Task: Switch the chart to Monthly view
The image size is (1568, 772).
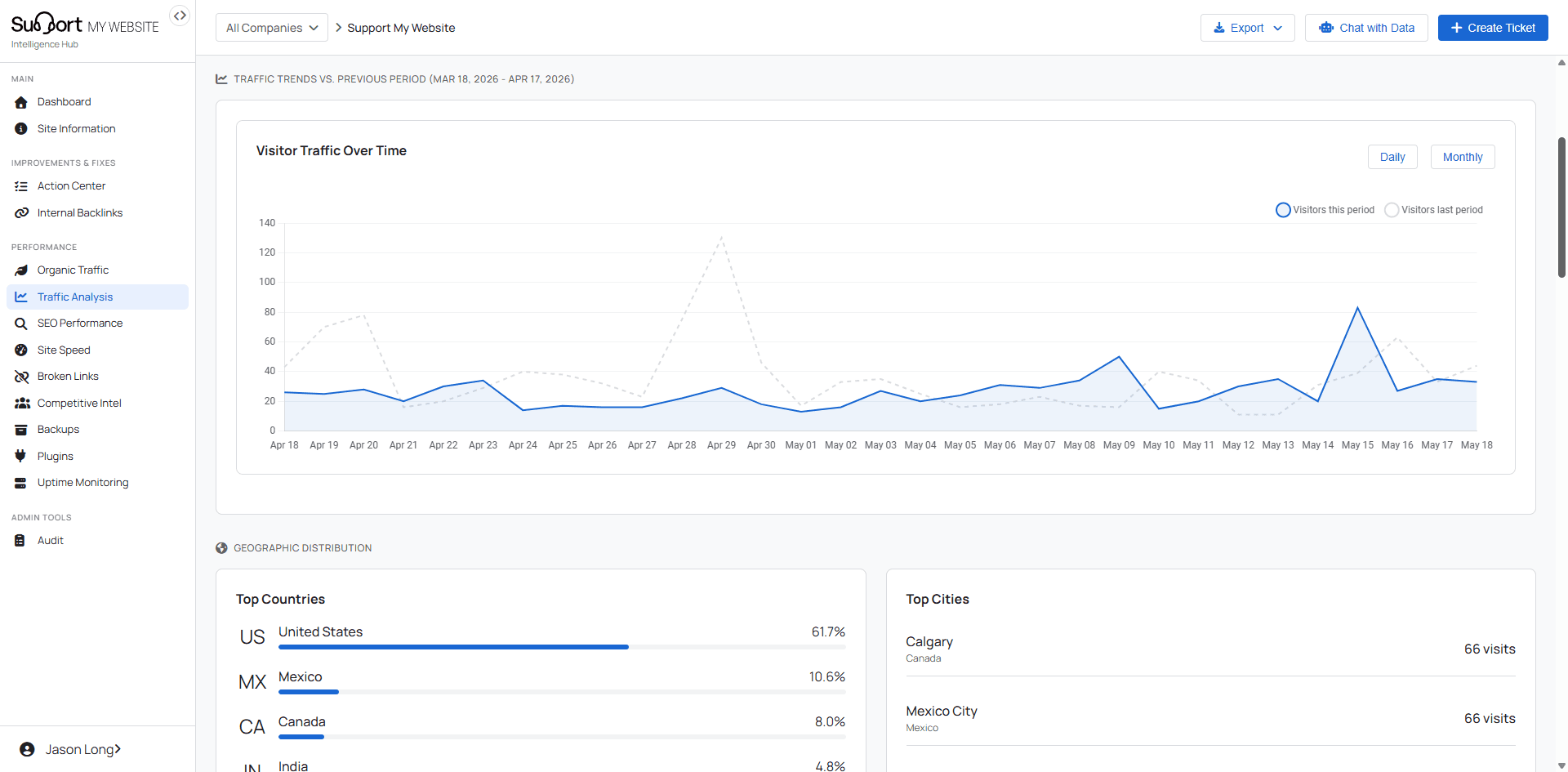Action: (x=1463, y=157)
